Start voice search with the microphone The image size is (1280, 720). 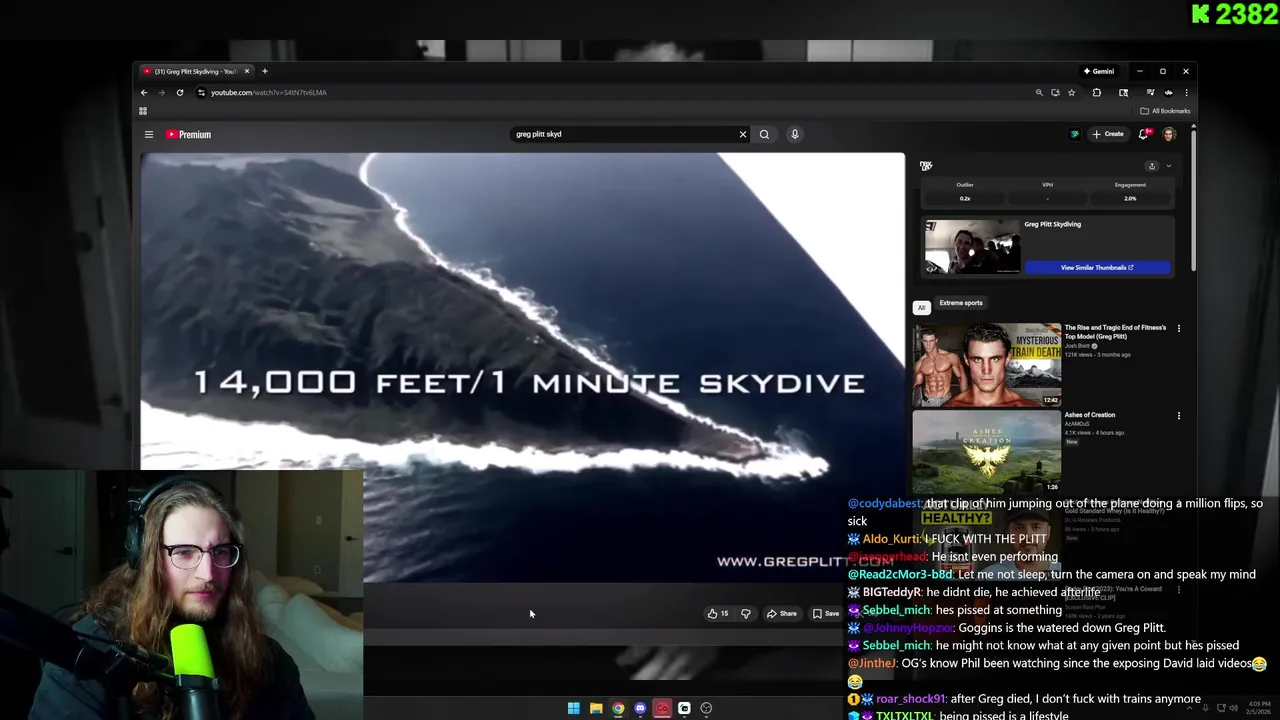(795, 134)
